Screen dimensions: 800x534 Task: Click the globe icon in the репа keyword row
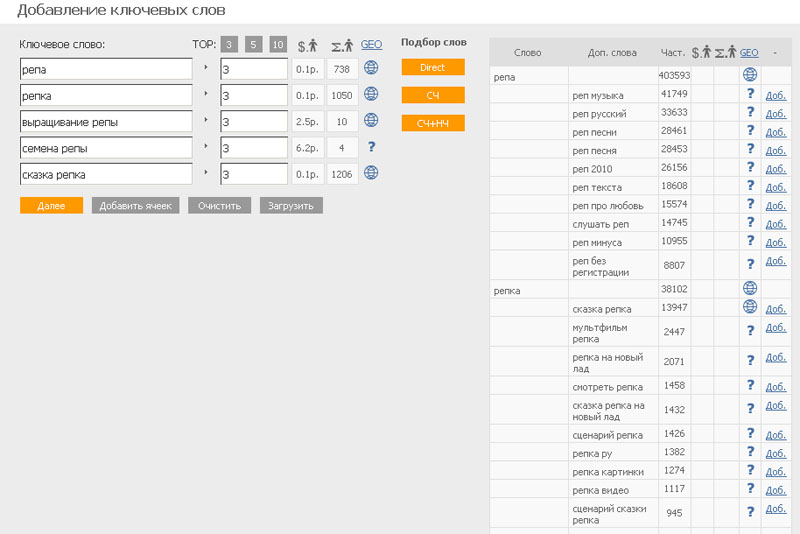[x=371, y=67]
